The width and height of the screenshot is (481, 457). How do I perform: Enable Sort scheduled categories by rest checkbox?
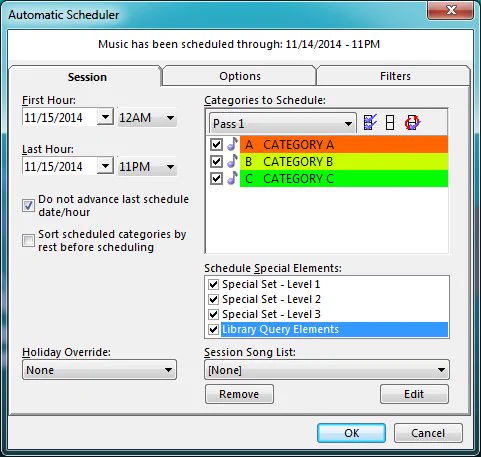tap(28, 240)
